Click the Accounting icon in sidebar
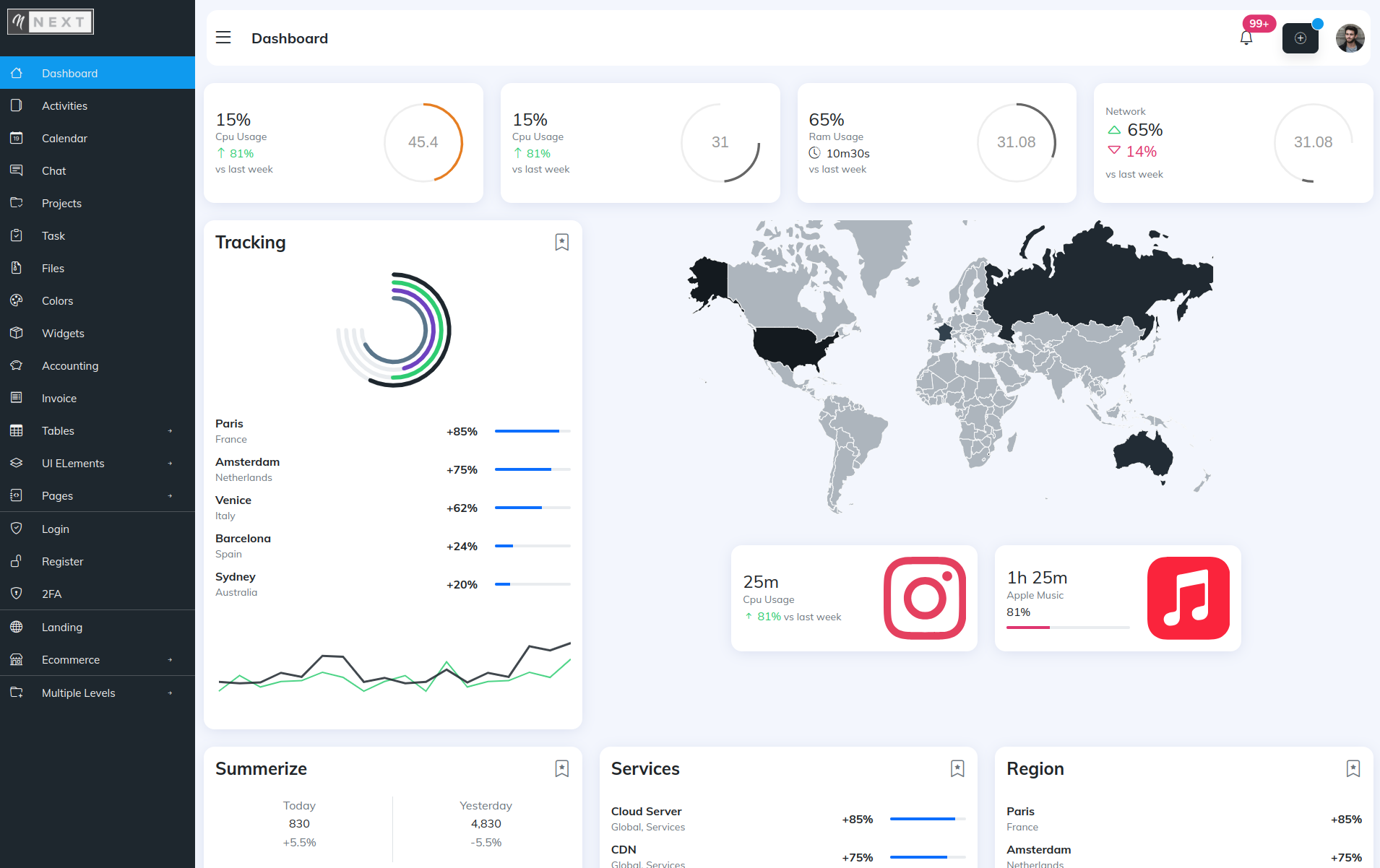This screenshot has height=868, width=1380. pos(17,365)
